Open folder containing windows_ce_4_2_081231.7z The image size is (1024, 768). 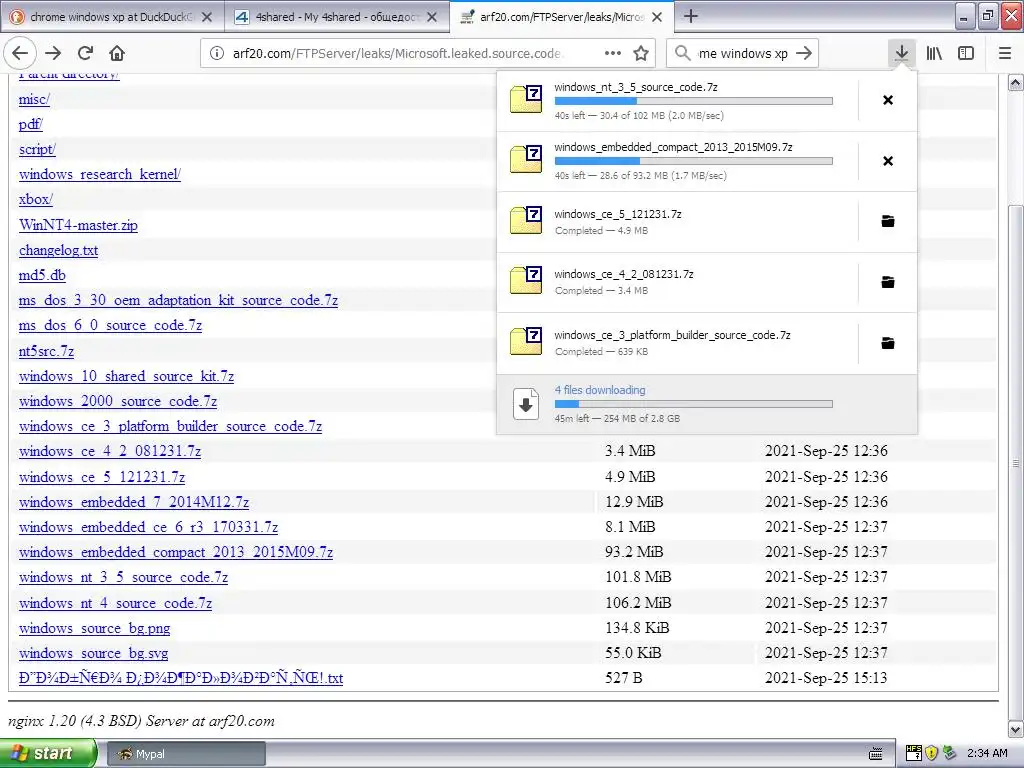pos(888,282)
